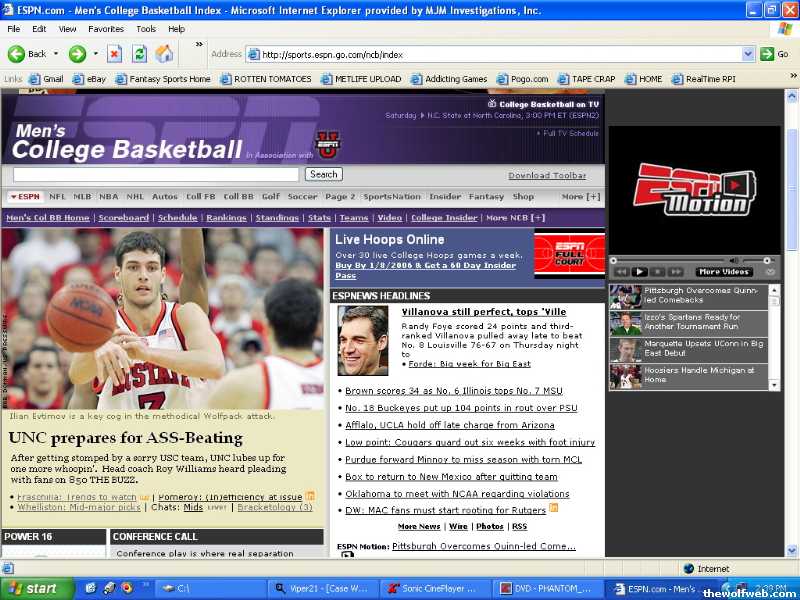Click the green Forward arrow icon
Screen dimensions: 800x600
click(x=76, y=54)
